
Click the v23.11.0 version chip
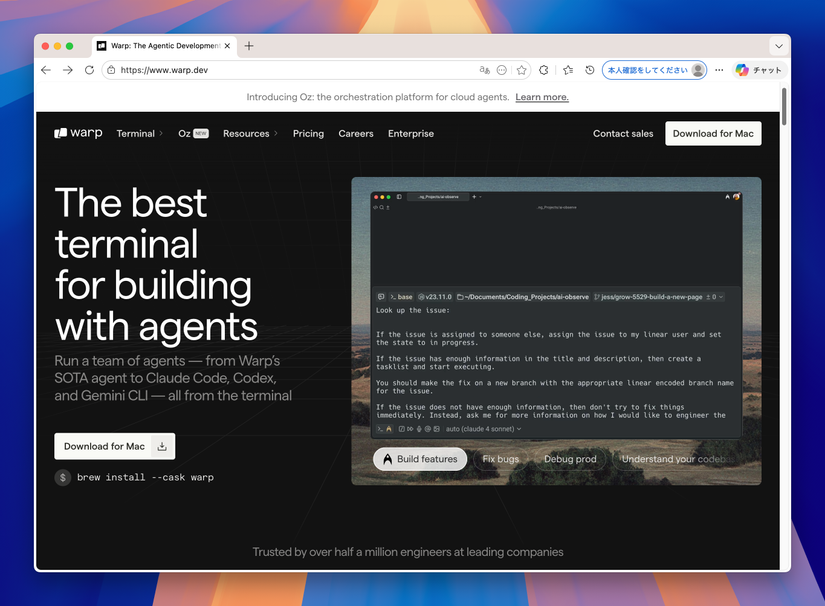coord(435,297)
